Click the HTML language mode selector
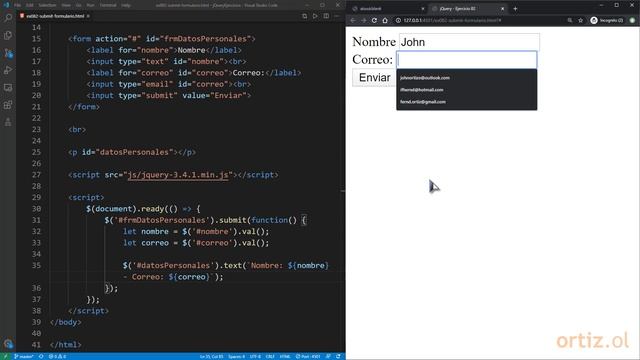This screenshot has height=360, width=640. click(x=285, y=356)
